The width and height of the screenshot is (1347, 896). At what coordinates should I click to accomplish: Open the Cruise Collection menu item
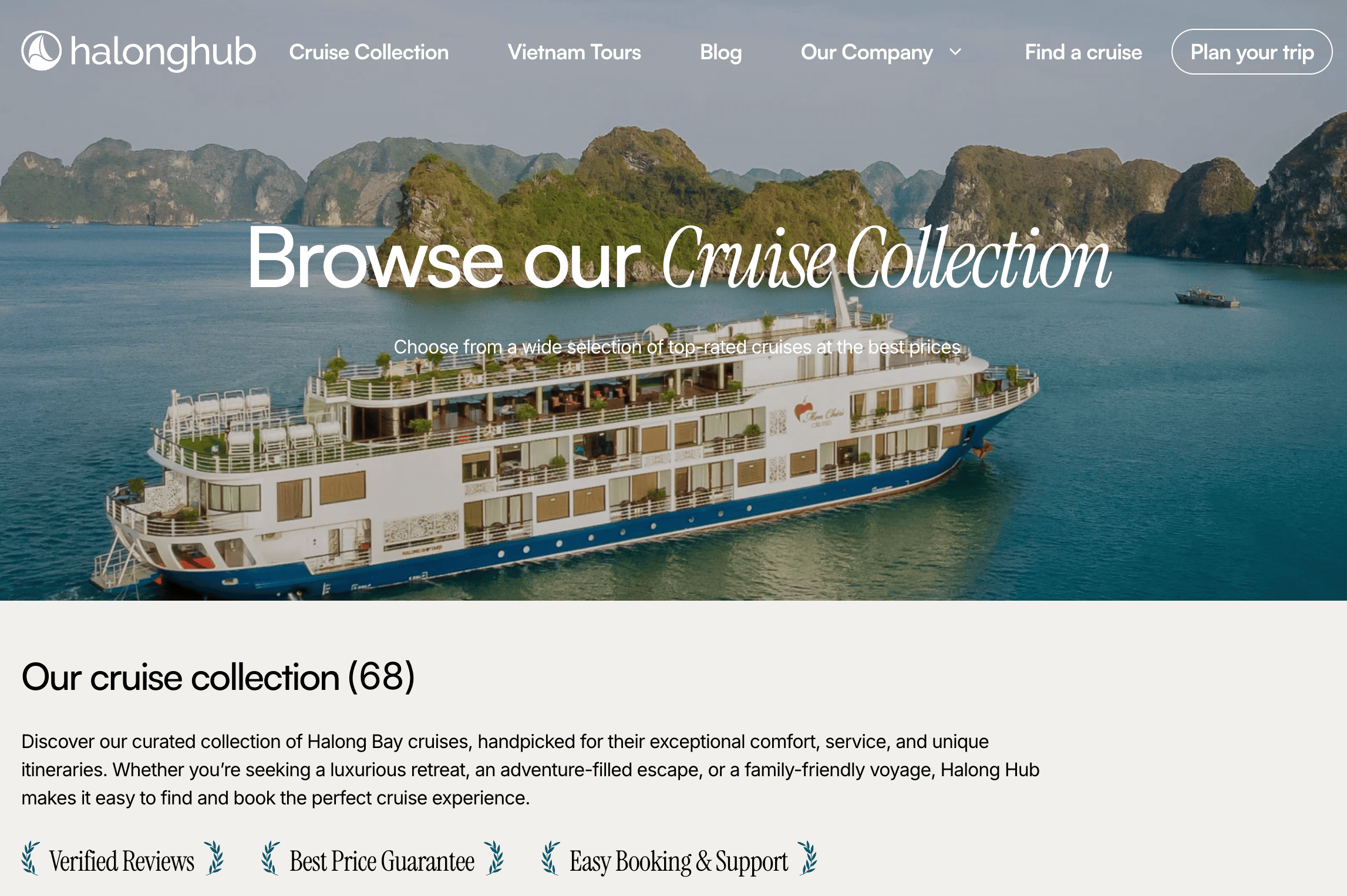coord(369,52)
